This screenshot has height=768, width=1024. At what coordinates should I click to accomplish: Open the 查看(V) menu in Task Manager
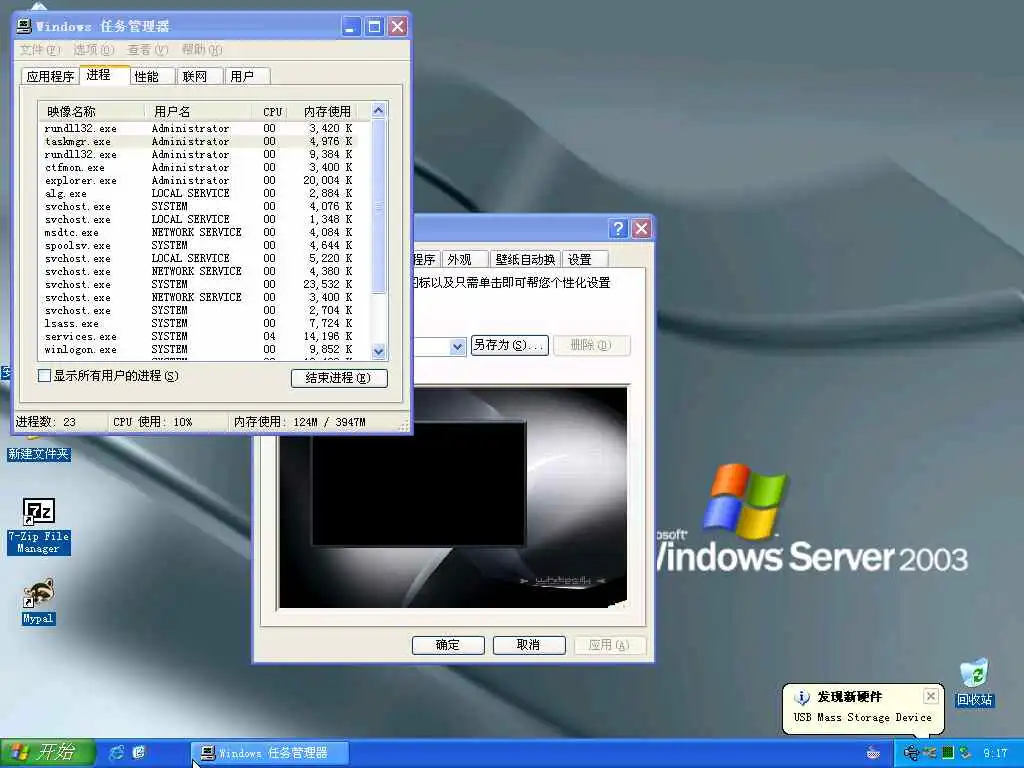[148, 50]
